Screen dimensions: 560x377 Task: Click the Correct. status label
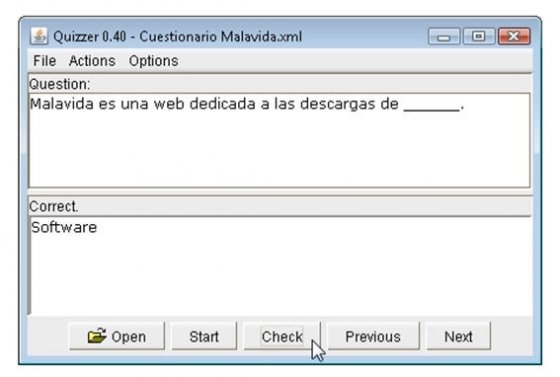(x=54, y=206)
